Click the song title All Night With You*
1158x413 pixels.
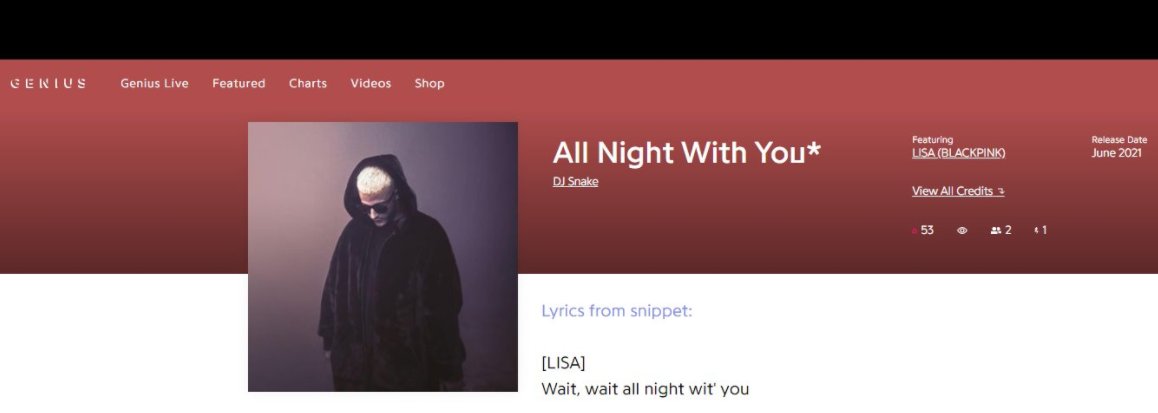pyautogui.click(x=687, y=153)
